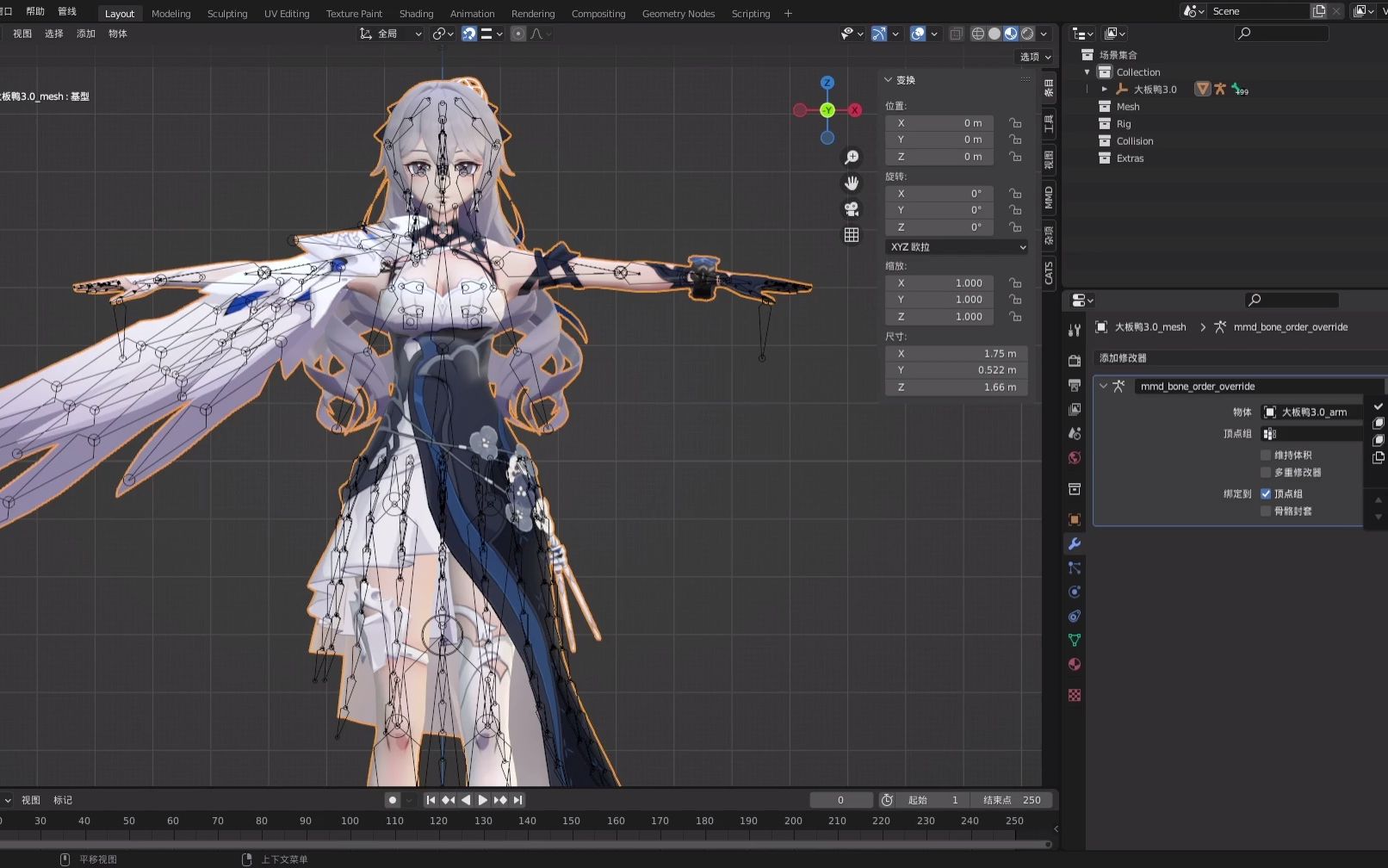The height and width of the screenshot is (868, 1388).
Task: Open shading options dropdown arrow
Action: tap(1044, 34)
